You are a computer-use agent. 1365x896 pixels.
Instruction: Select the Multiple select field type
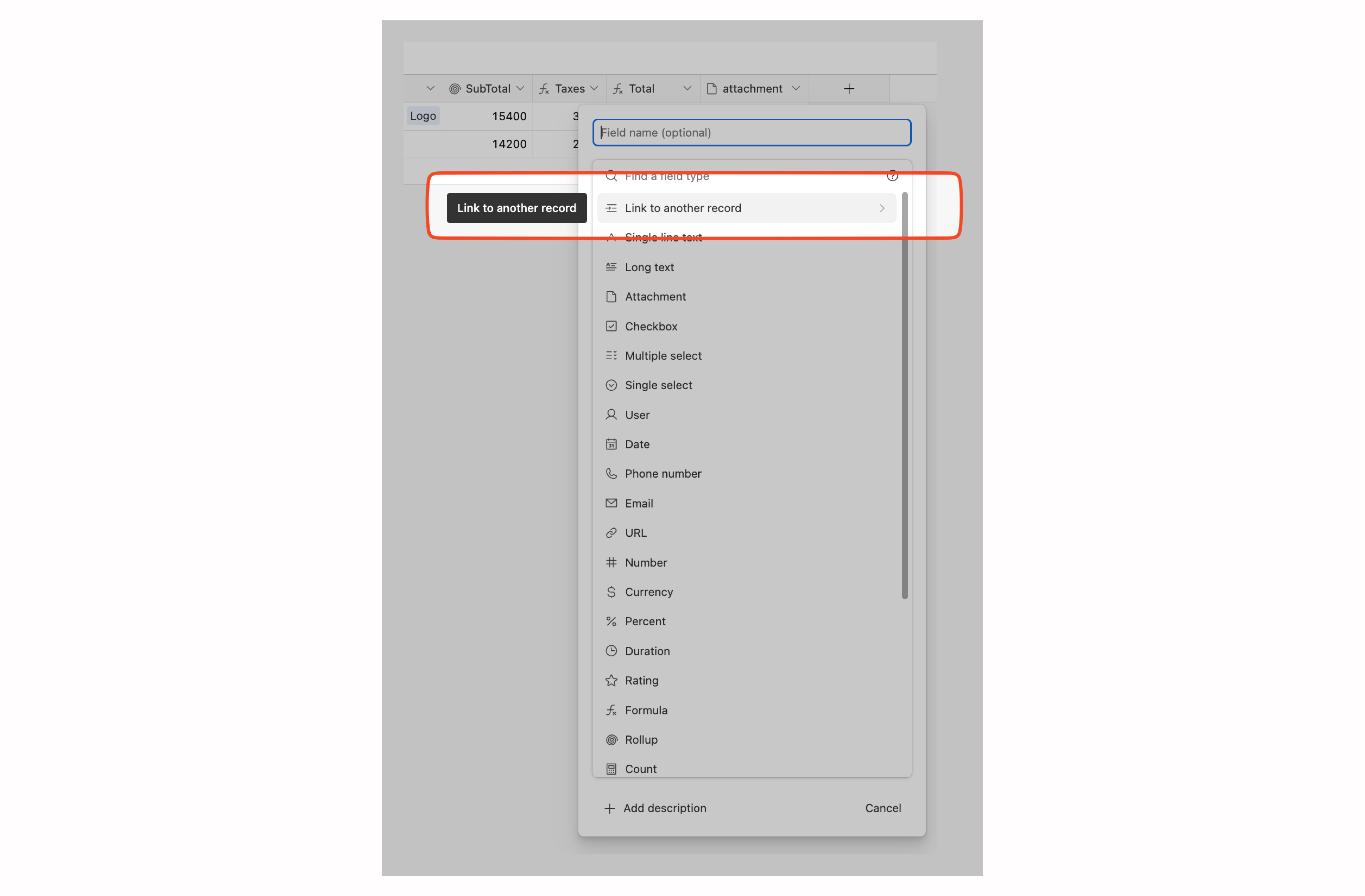coord(663,355)
